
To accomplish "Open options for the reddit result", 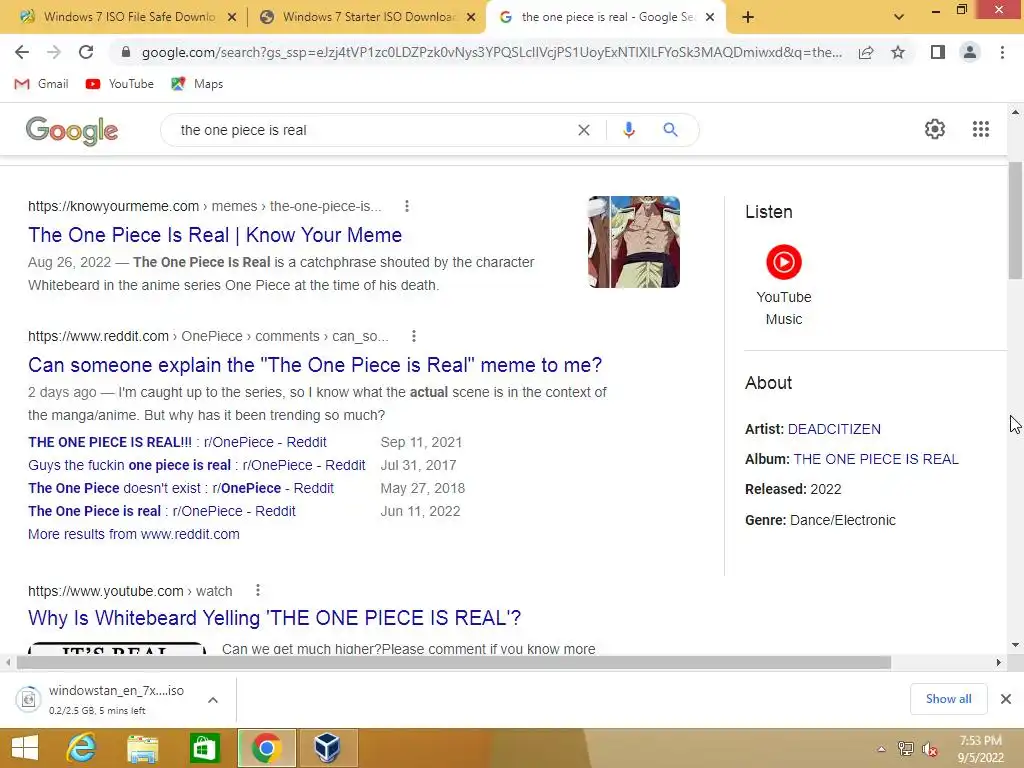I will pyautogui.click(x=413, y=336).
